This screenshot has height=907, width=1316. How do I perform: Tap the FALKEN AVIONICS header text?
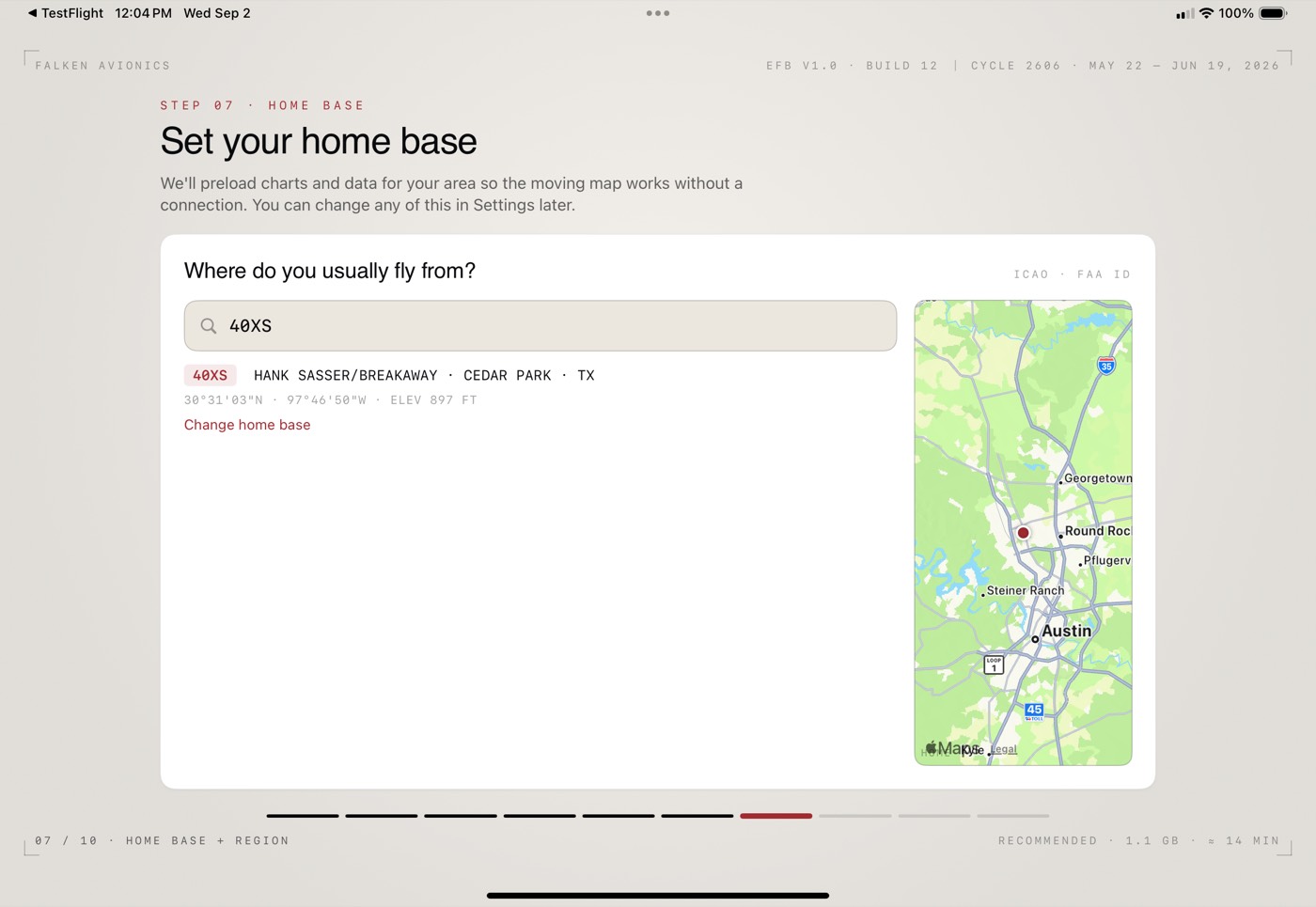[x=102, y=66]
